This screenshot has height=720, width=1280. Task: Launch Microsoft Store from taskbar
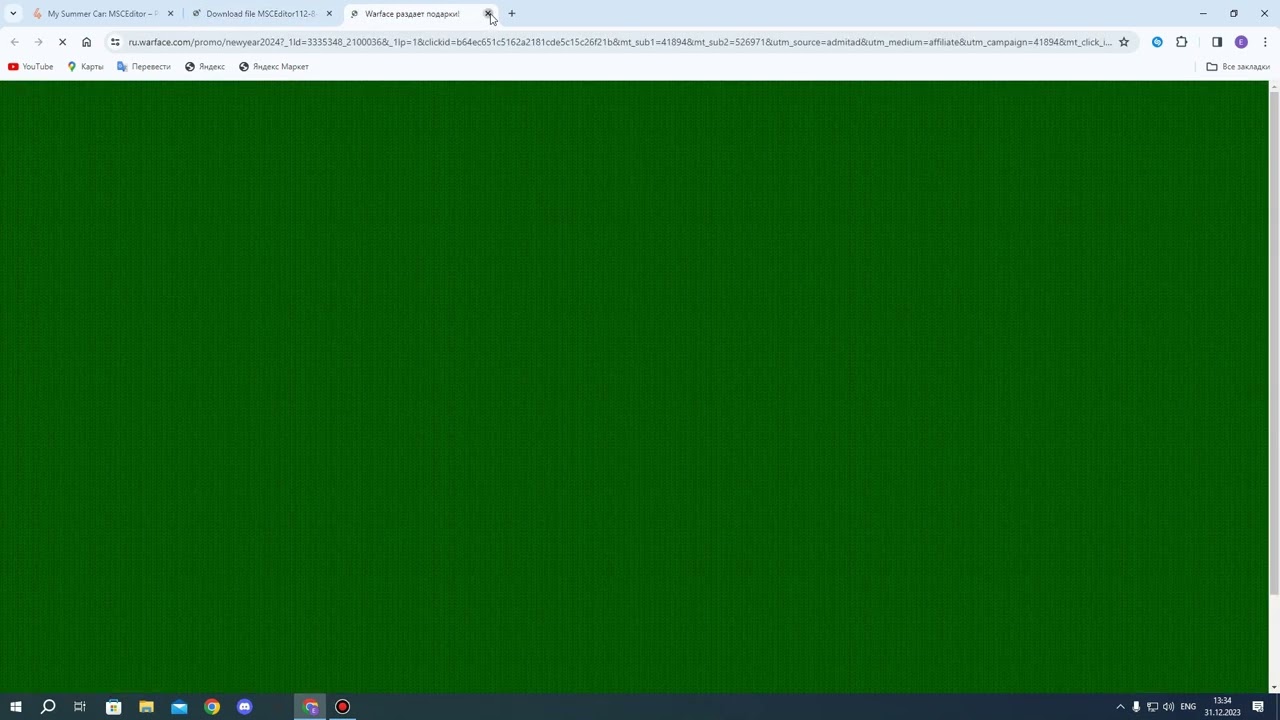(x=113, y=707)
